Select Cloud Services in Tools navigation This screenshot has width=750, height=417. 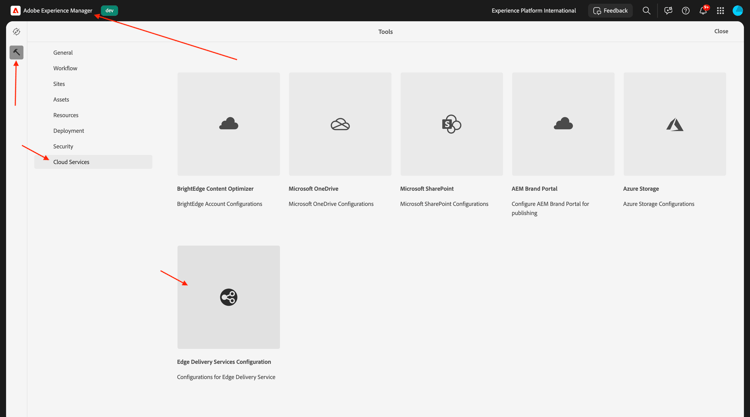93,162
